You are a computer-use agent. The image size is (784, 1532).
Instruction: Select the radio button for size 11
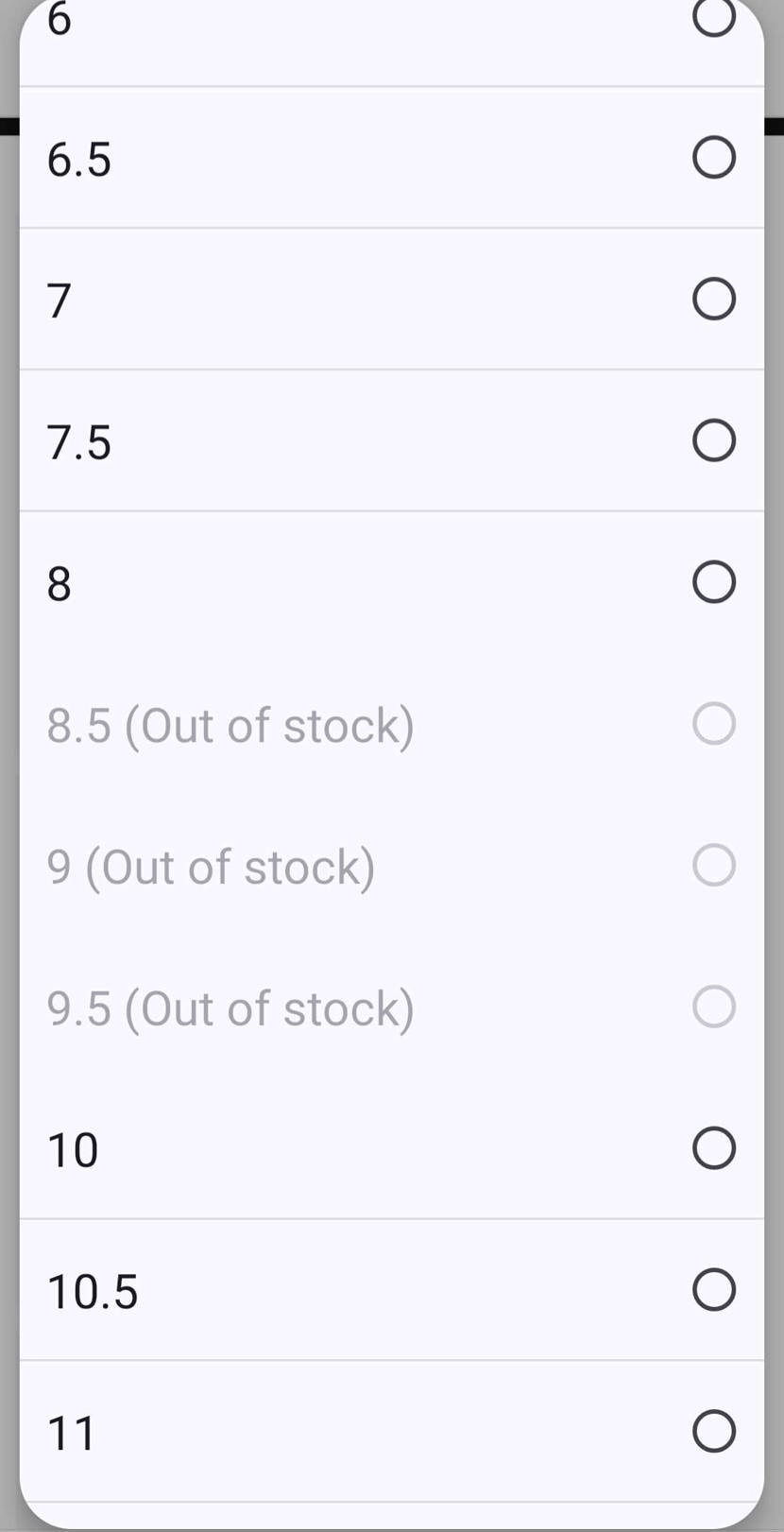[713, 1431]
